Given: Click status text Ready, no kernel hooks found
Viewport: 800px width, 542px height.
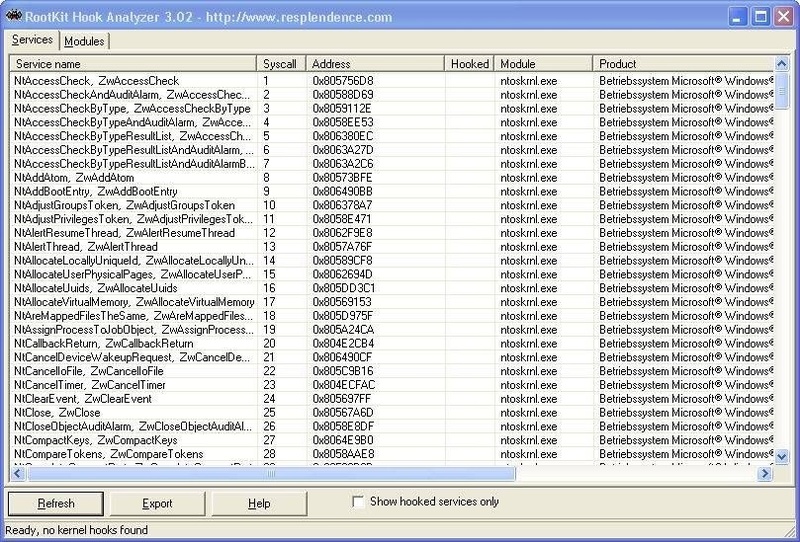Looking at the screenshot, I should (77, 530).
